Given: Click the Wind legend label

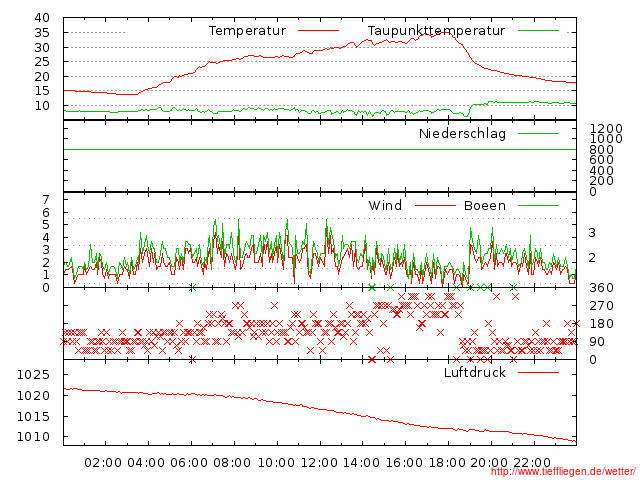Looking at the screenshot, I should 385,205.
